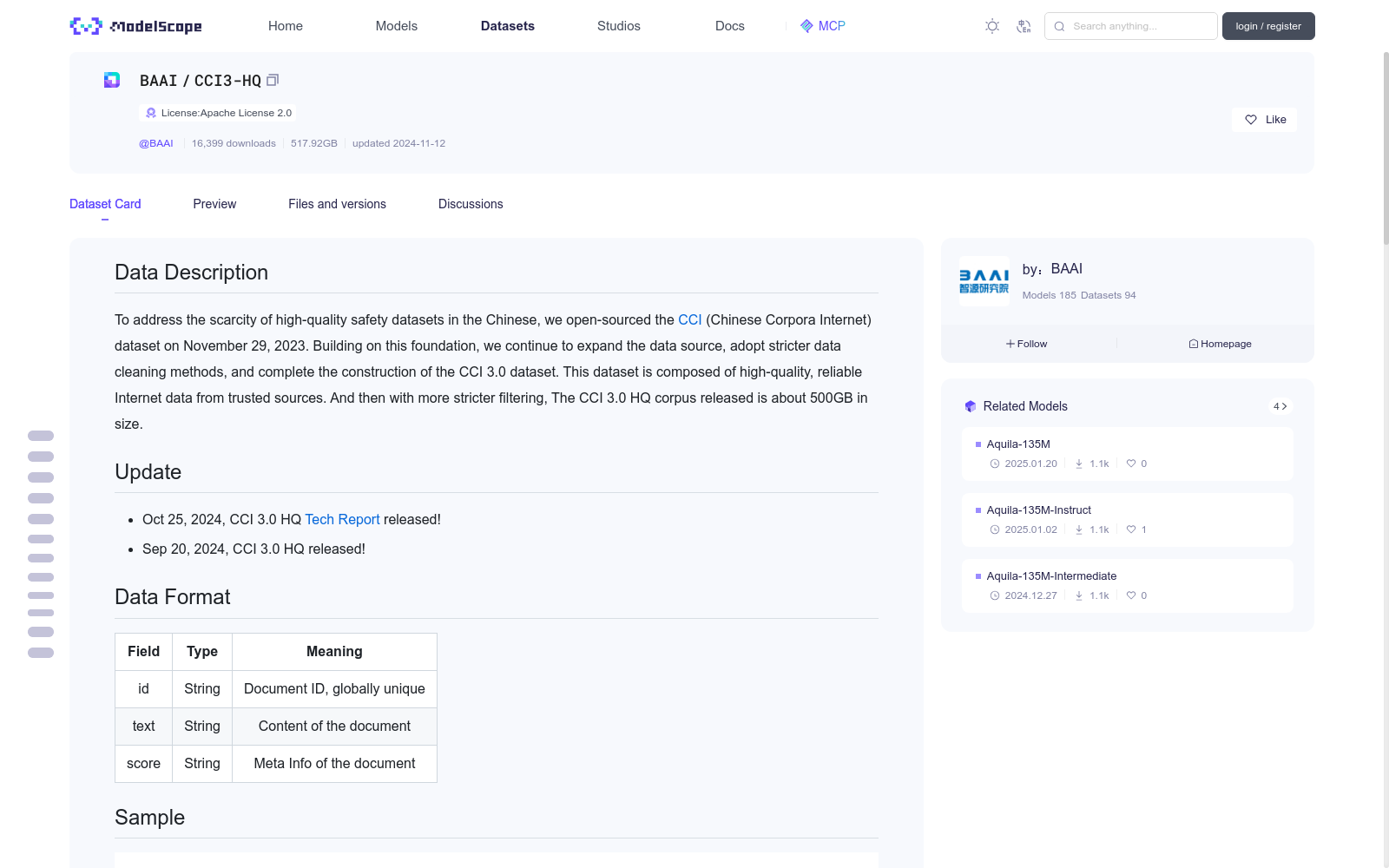
Task: Visit the BAAI Homepage button
Action: pyautogui.click(x=1220, y=344)
